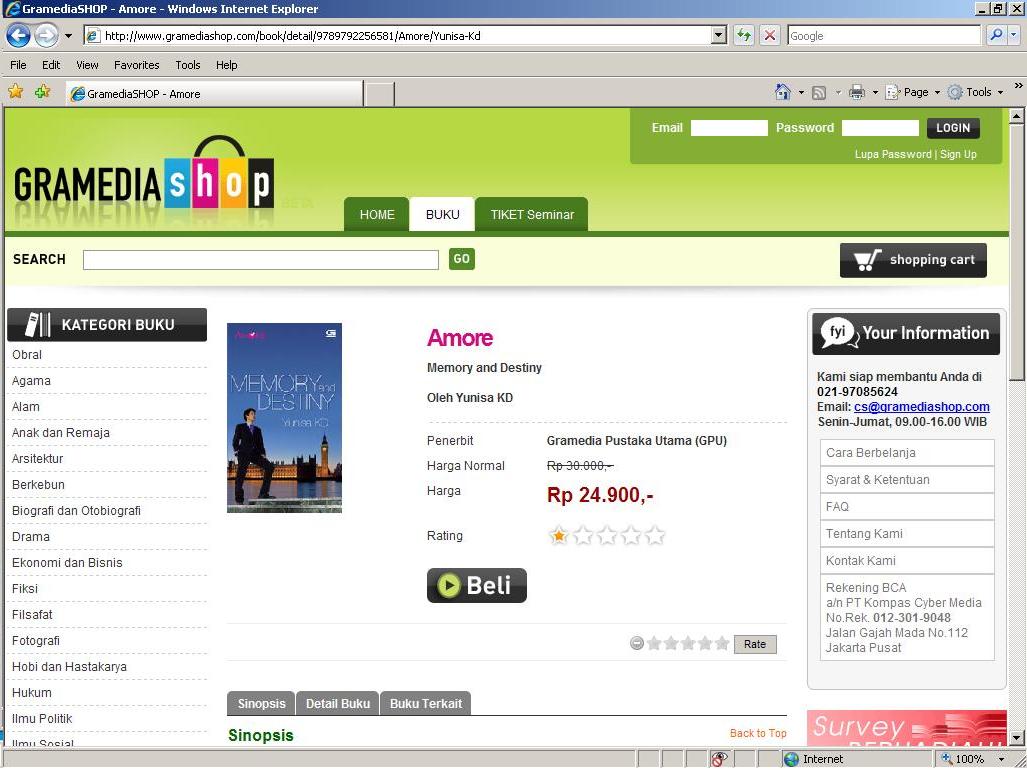Screen dimensions: 1027x770
Task: Click the remove-rating minus icon
Action: (637, 644)
